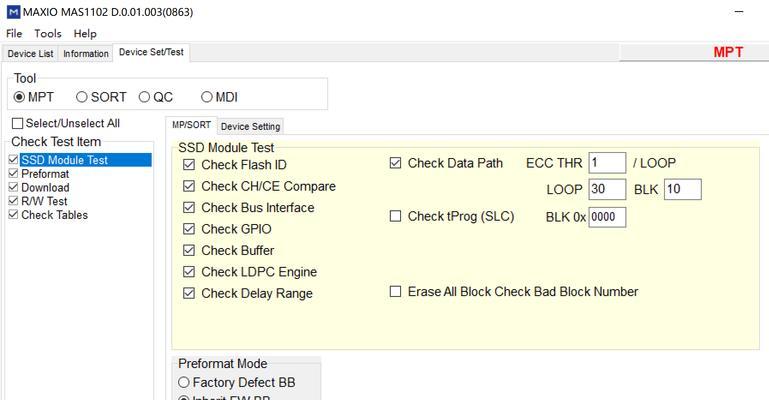
Task: Open the Device Setting sub-tab
Action: pos(251,126)
